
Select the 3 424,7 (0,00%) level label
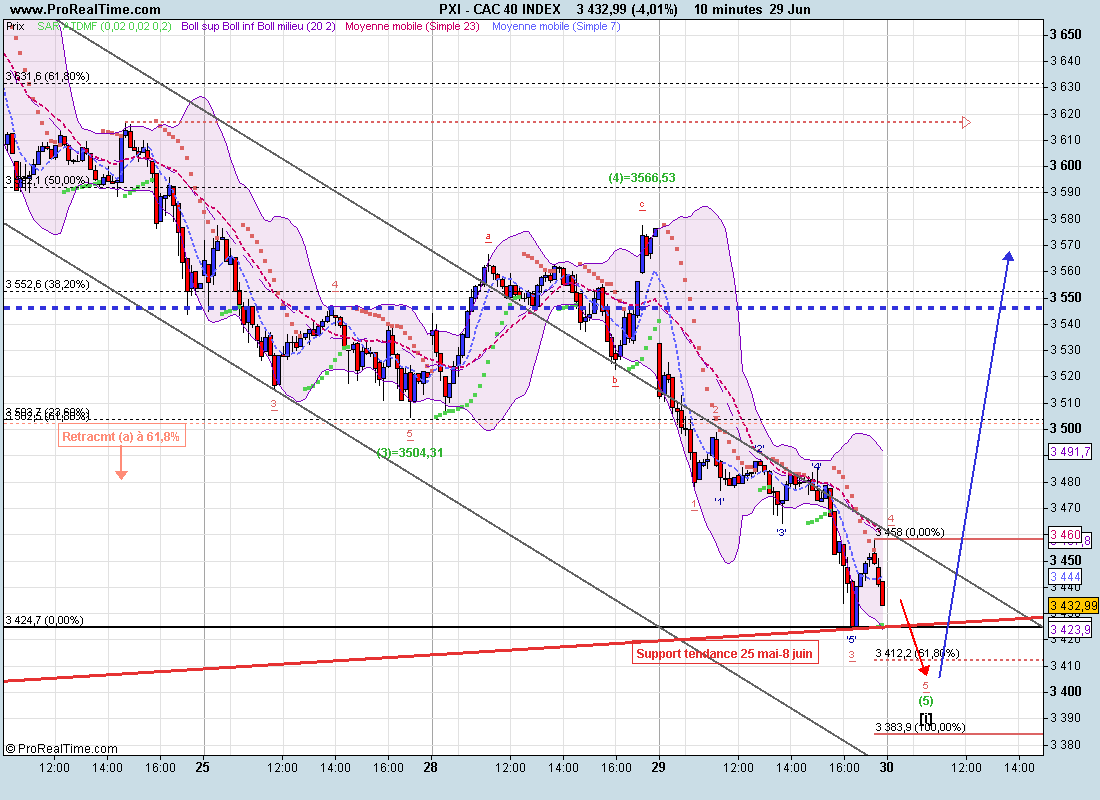coord(44,620)
